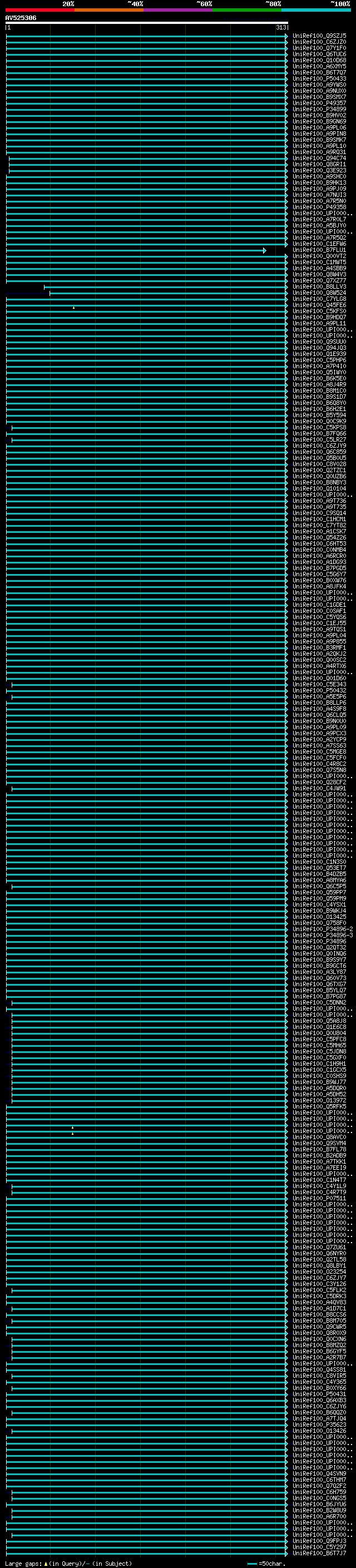Select the UniRef100_B8LLV3 subject
The height and width of the screenshot is (1568, 356).
coord(319,286)
